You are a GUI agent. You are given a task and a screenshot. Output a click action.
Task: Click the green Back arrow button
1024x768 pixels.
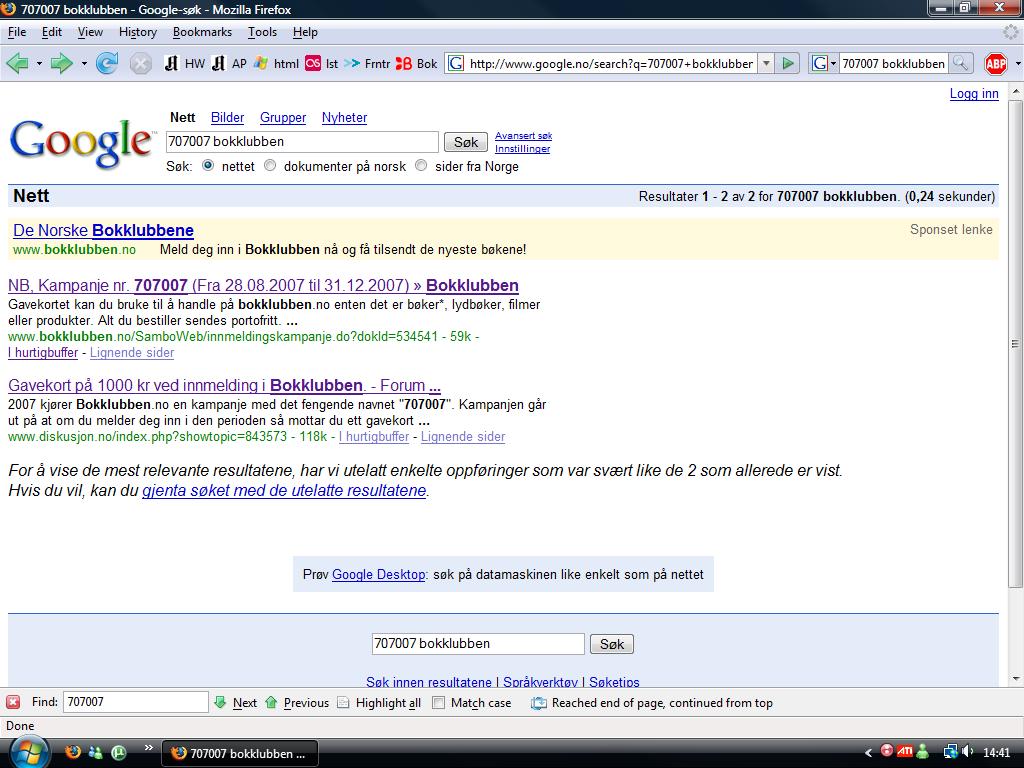(18, 63)
